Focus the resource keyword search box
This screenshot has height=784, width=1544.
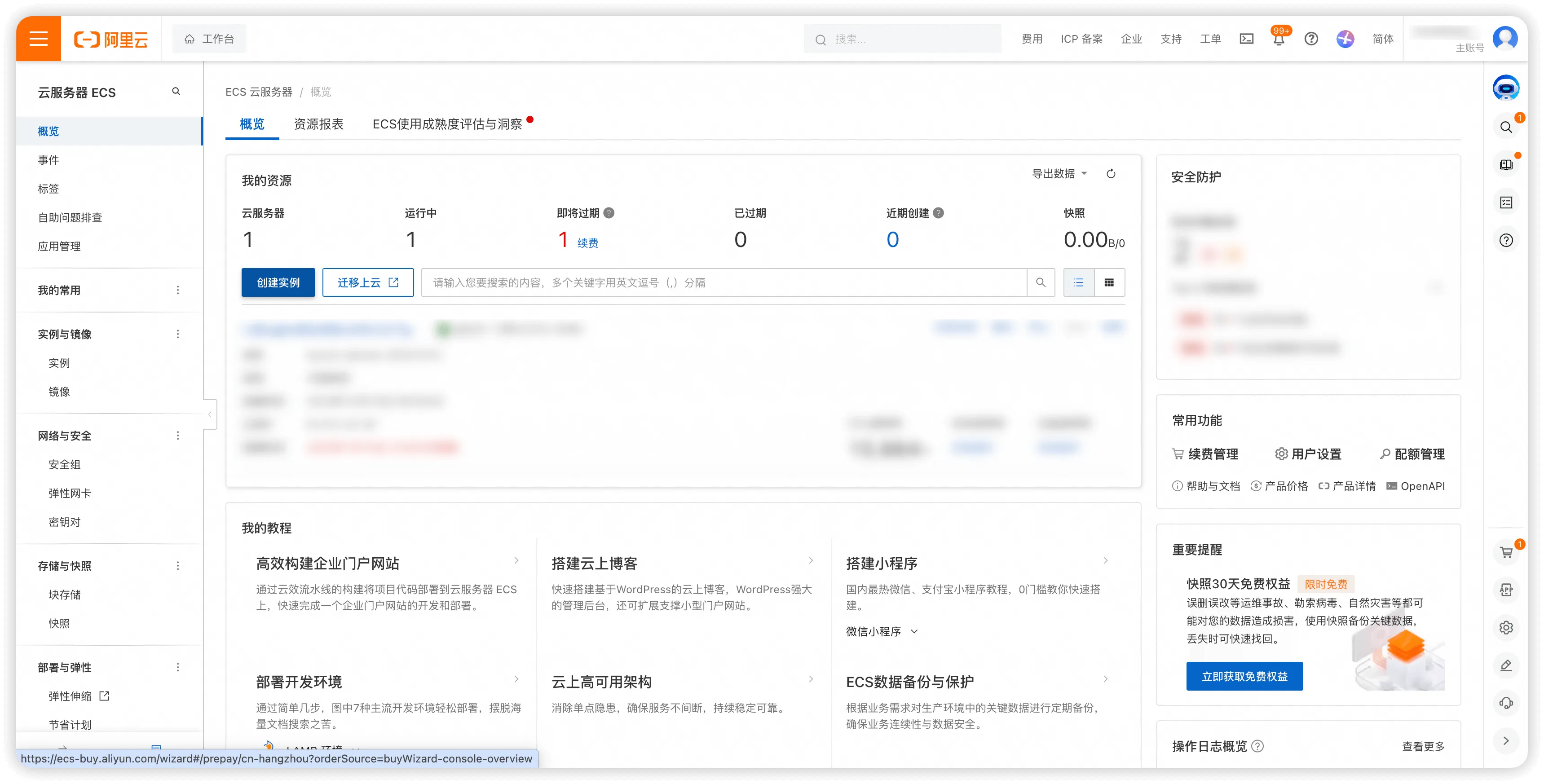724,282
